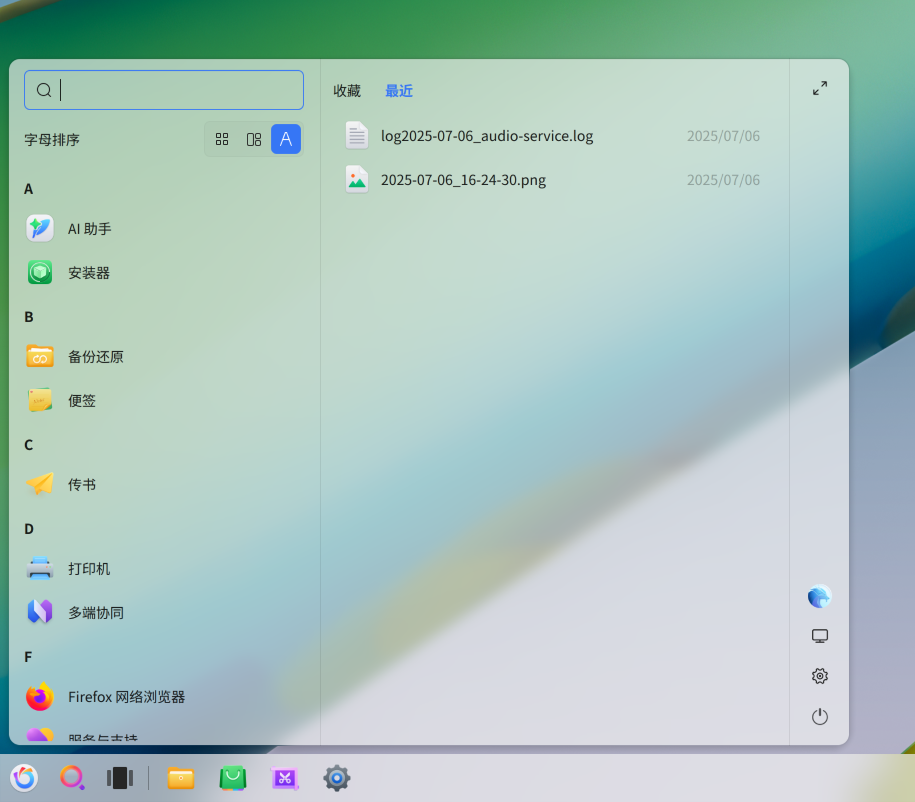Screen dimensions: 915x802
Task: Switch to the four-square grid sort mode
Action: [222, 139]
